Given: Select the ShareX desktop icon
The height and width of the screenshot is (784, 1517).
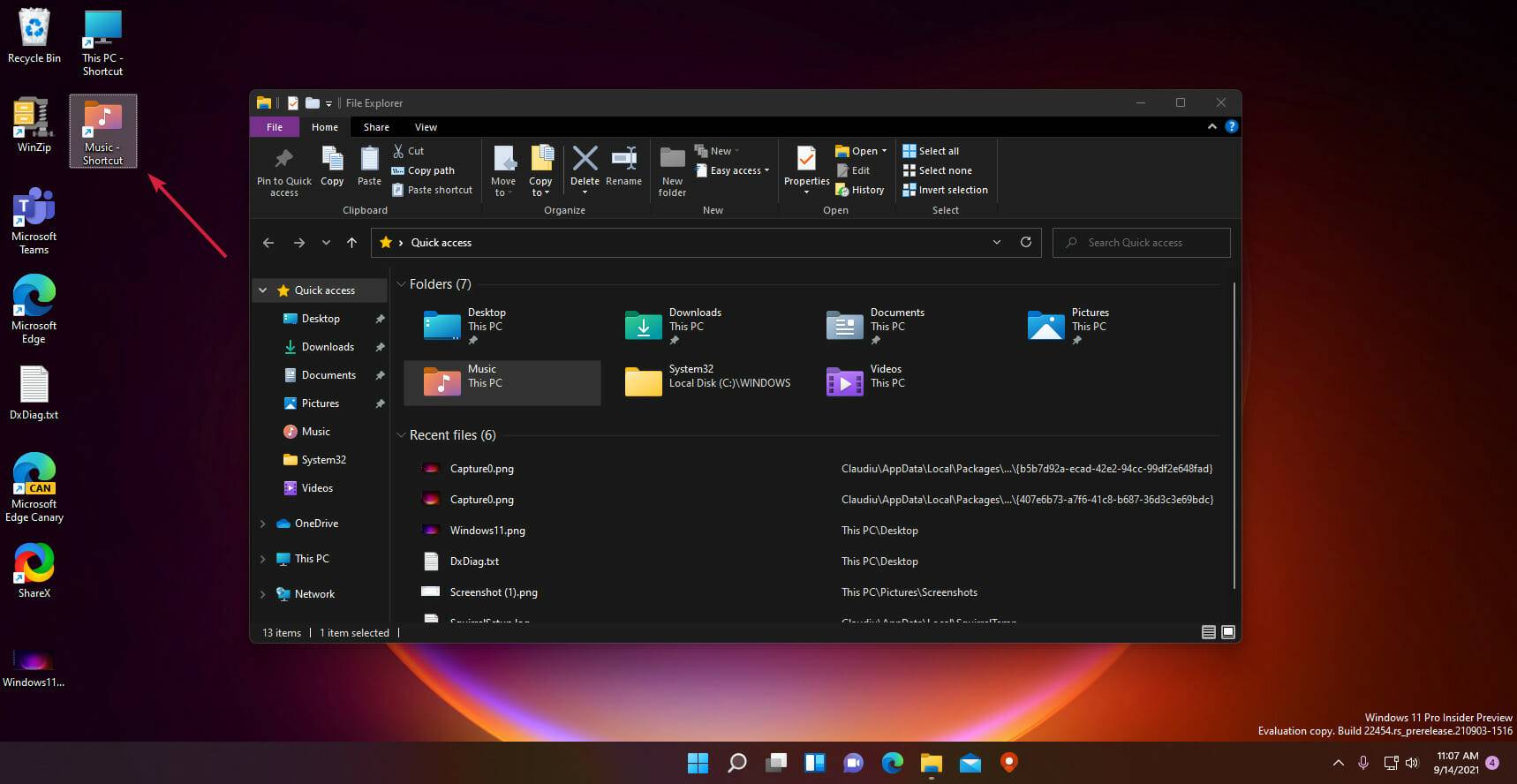Looking at the screenshot, I should click(x=34, y=570).
